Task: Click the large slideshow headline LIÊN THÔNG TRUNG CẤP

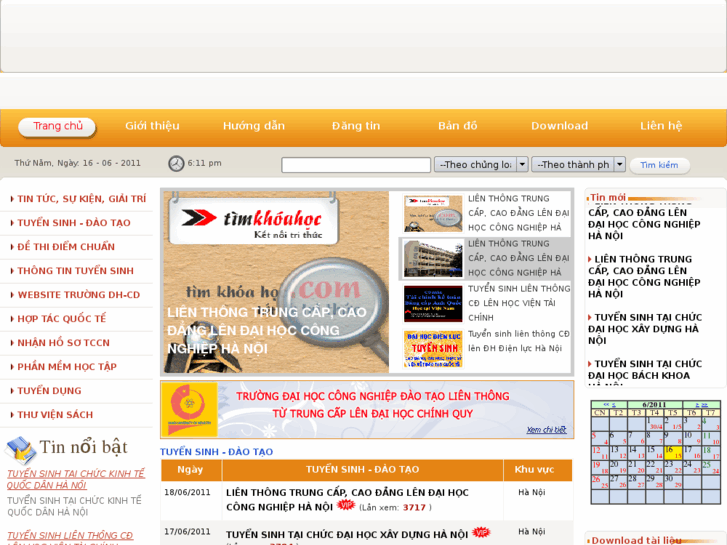Action: pyautogui.click(x=267, y=330)
